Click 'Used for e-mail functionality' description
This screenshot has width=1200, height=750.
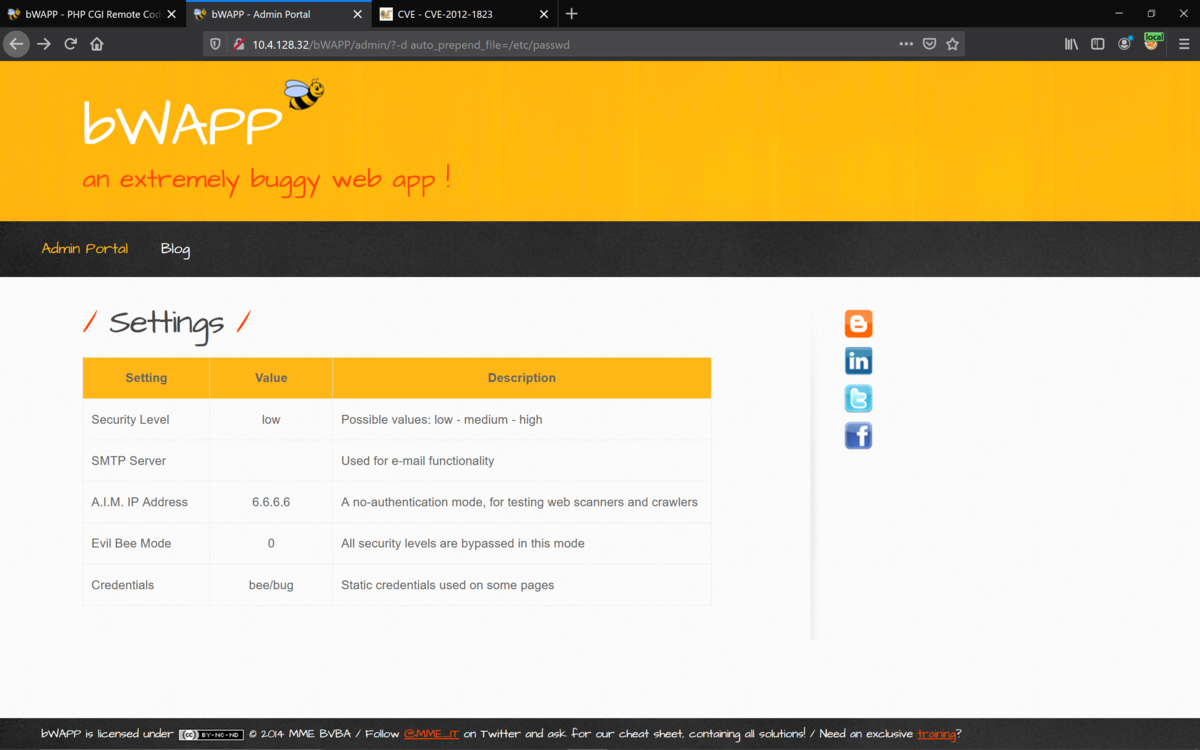click(417, 461)
